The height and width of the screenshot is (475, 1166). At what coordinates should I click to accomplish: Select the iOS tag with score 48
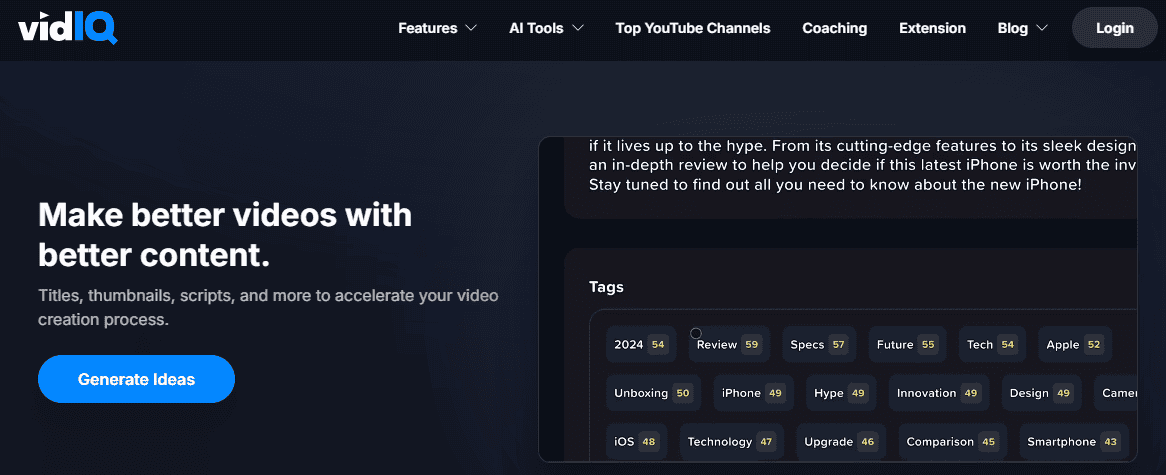(x=637, y=442)
